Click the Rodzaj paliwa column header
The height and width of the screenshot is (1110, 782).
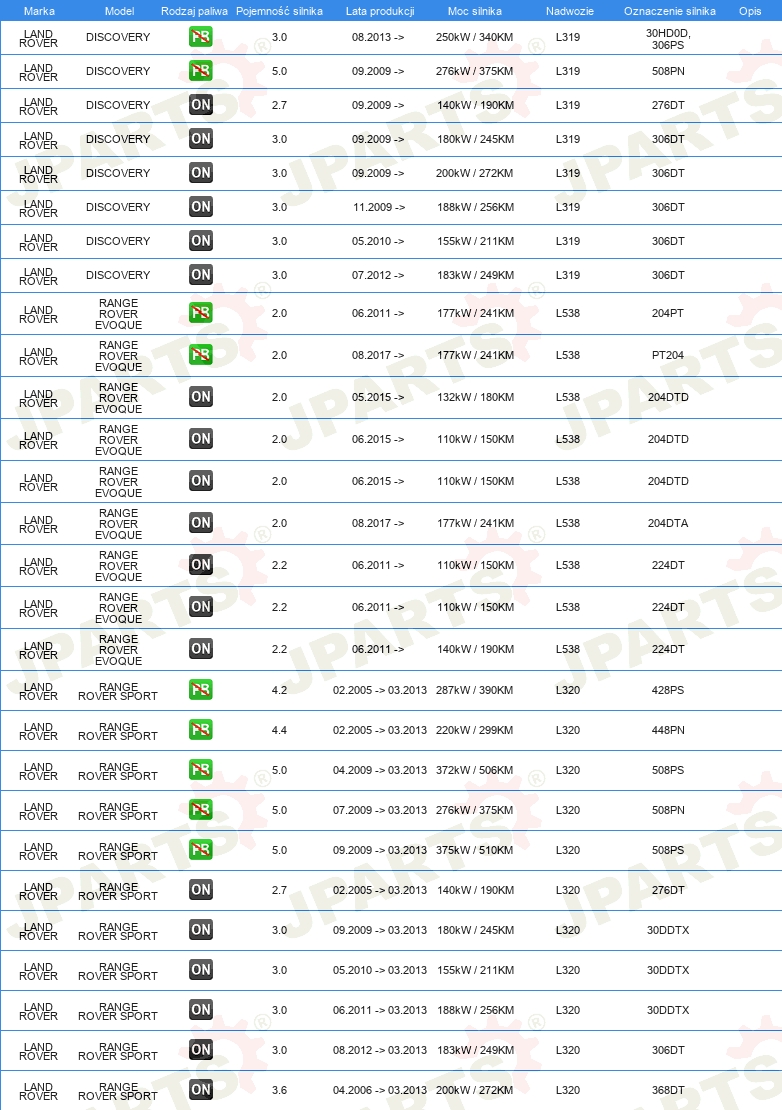coord(194,11)
